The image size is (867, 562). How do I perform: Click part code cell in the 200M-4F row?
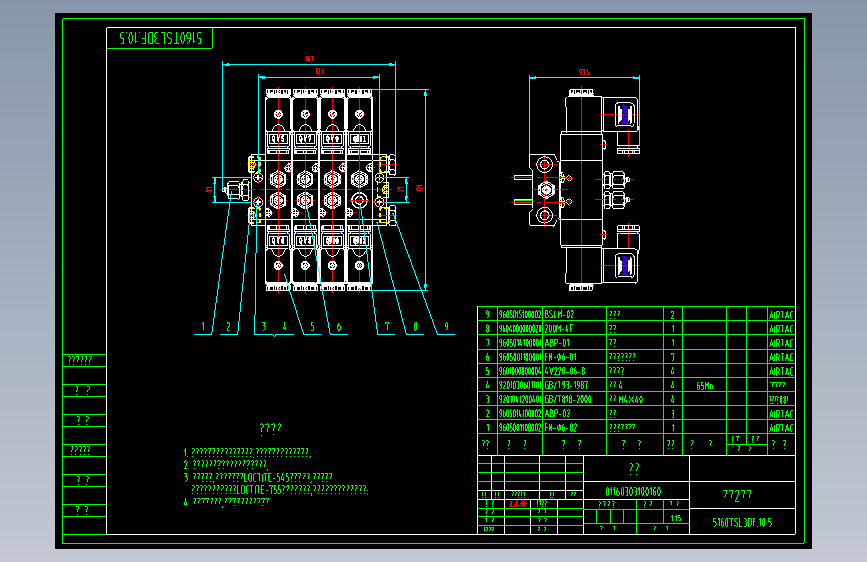pos(520,329)
